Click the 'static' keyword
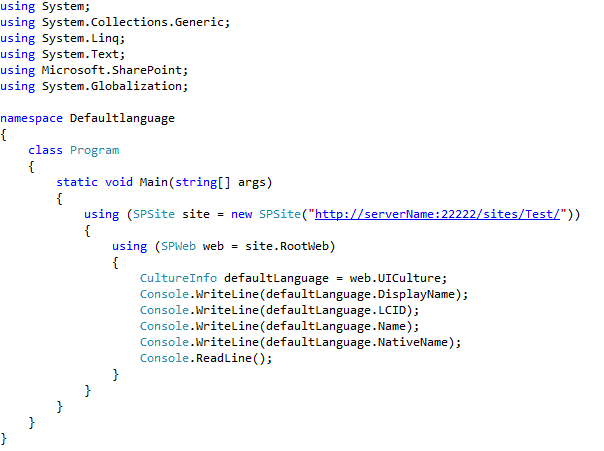 point(77,182)
